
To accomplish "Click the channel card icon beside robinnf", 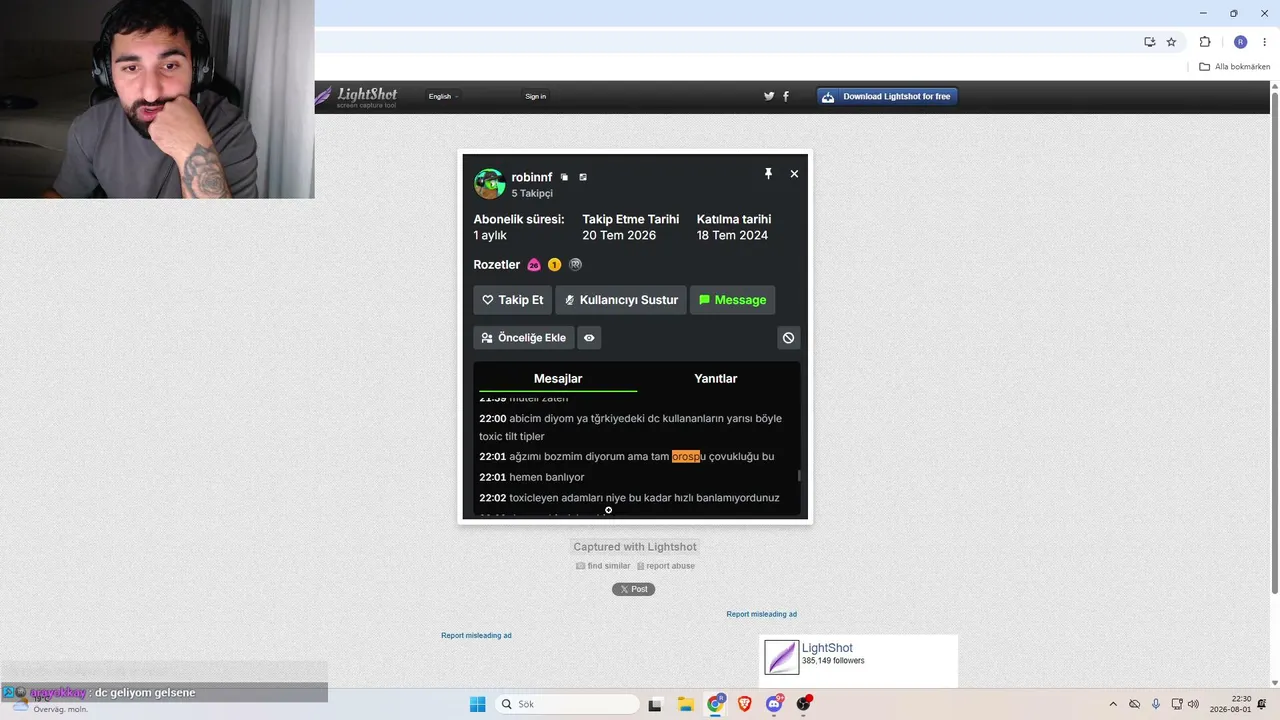I will [x=583, y=177].
